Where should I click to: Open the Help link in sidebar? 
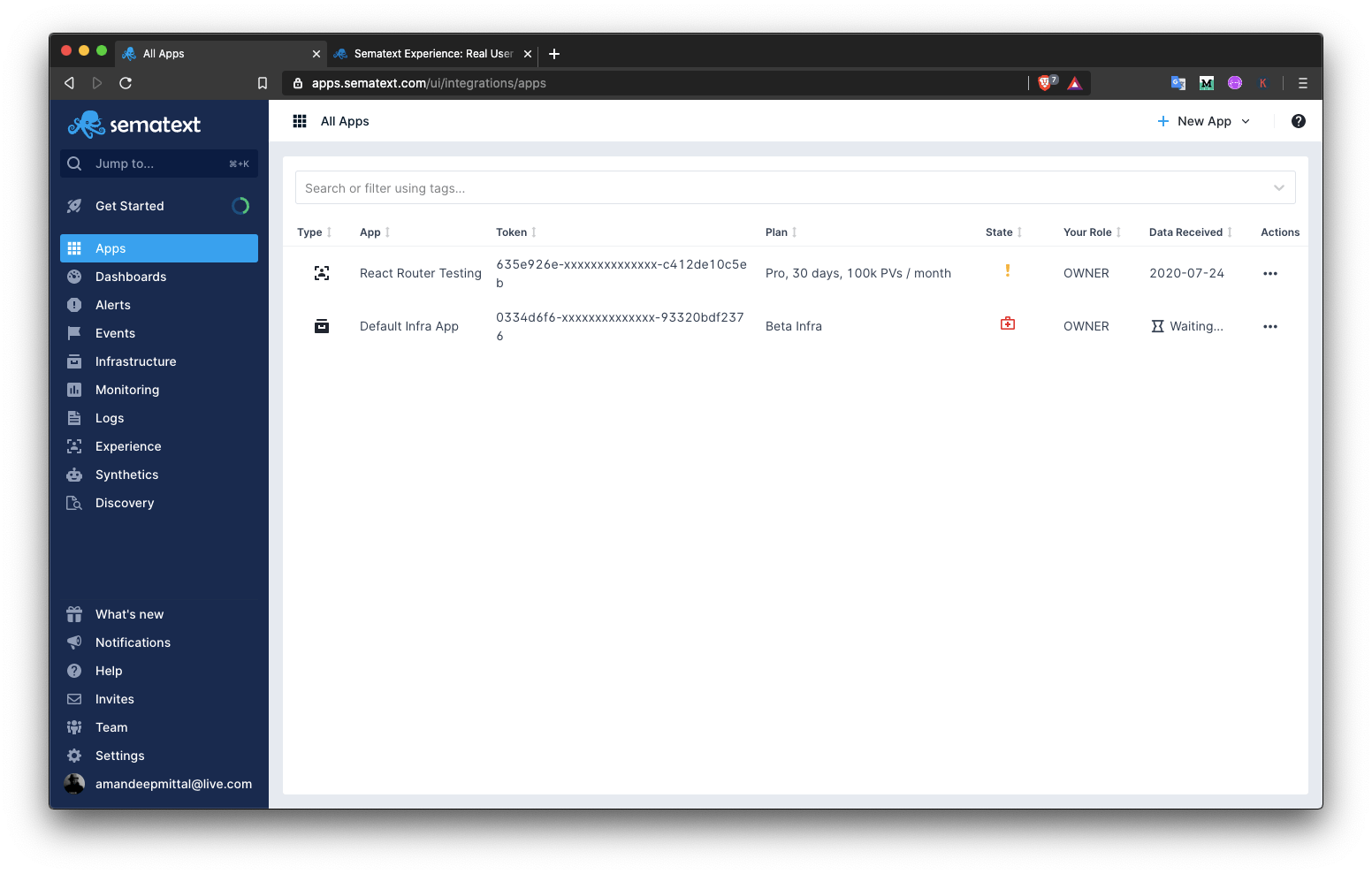[x=109, y=671]
